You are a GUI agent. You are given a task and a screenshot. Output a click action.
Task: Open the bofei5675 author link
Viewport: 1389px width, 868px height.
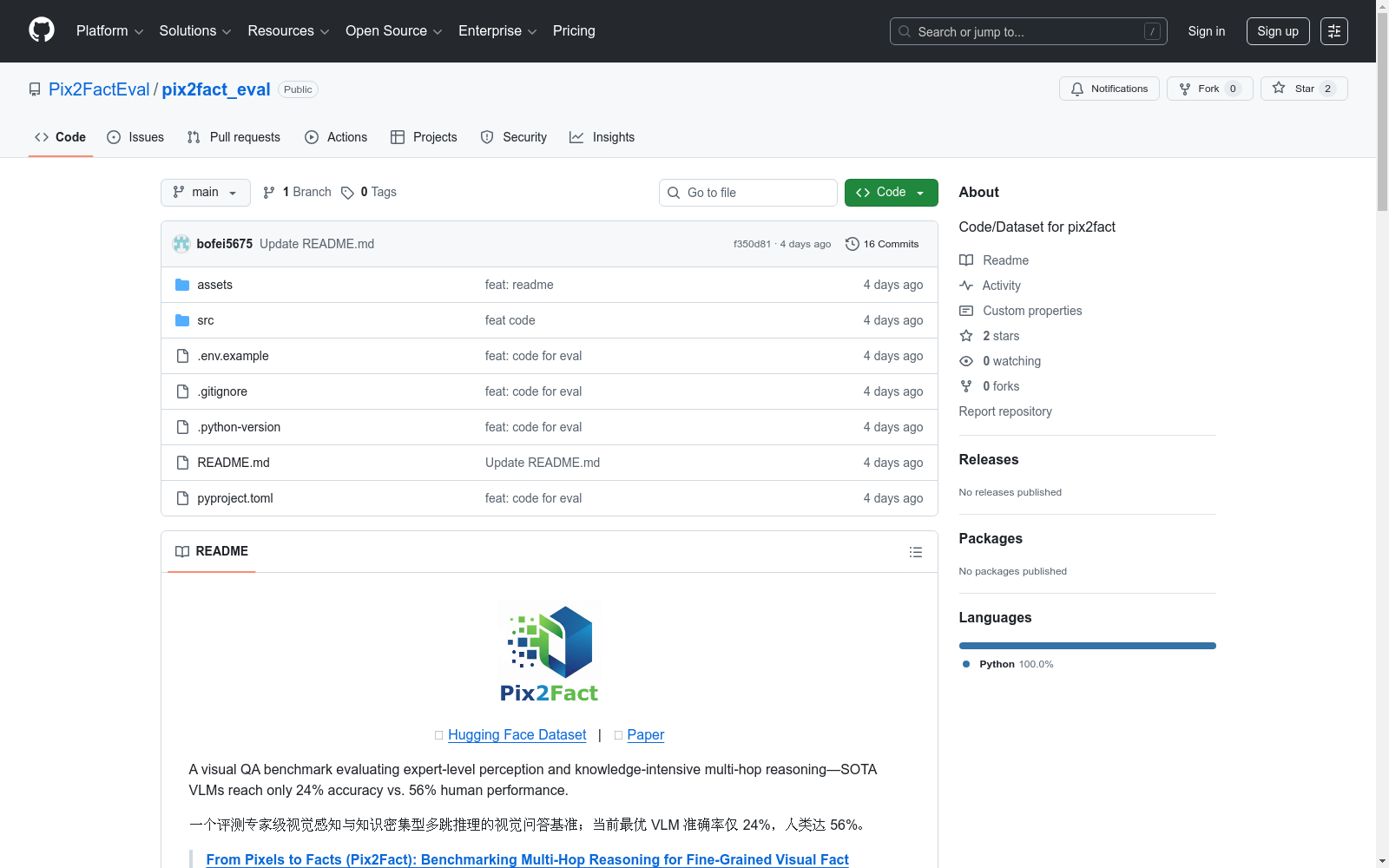tap(225, 244)
